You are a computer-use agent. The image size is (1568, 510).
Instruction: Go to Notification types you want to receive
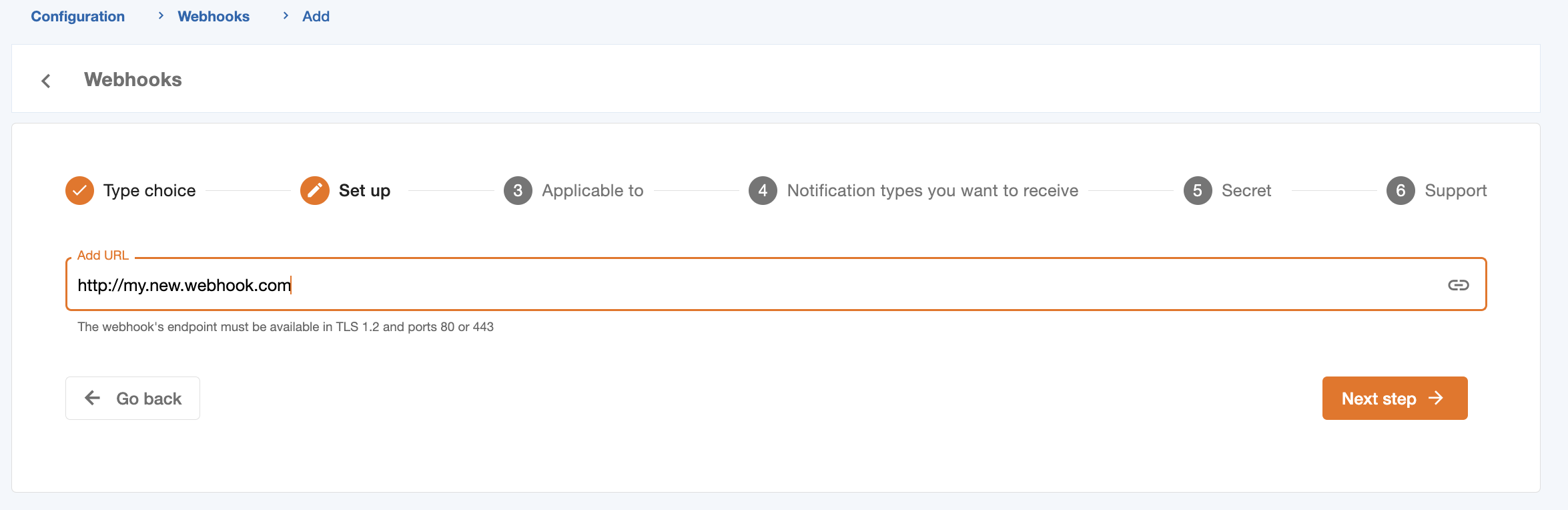[932, 191]
